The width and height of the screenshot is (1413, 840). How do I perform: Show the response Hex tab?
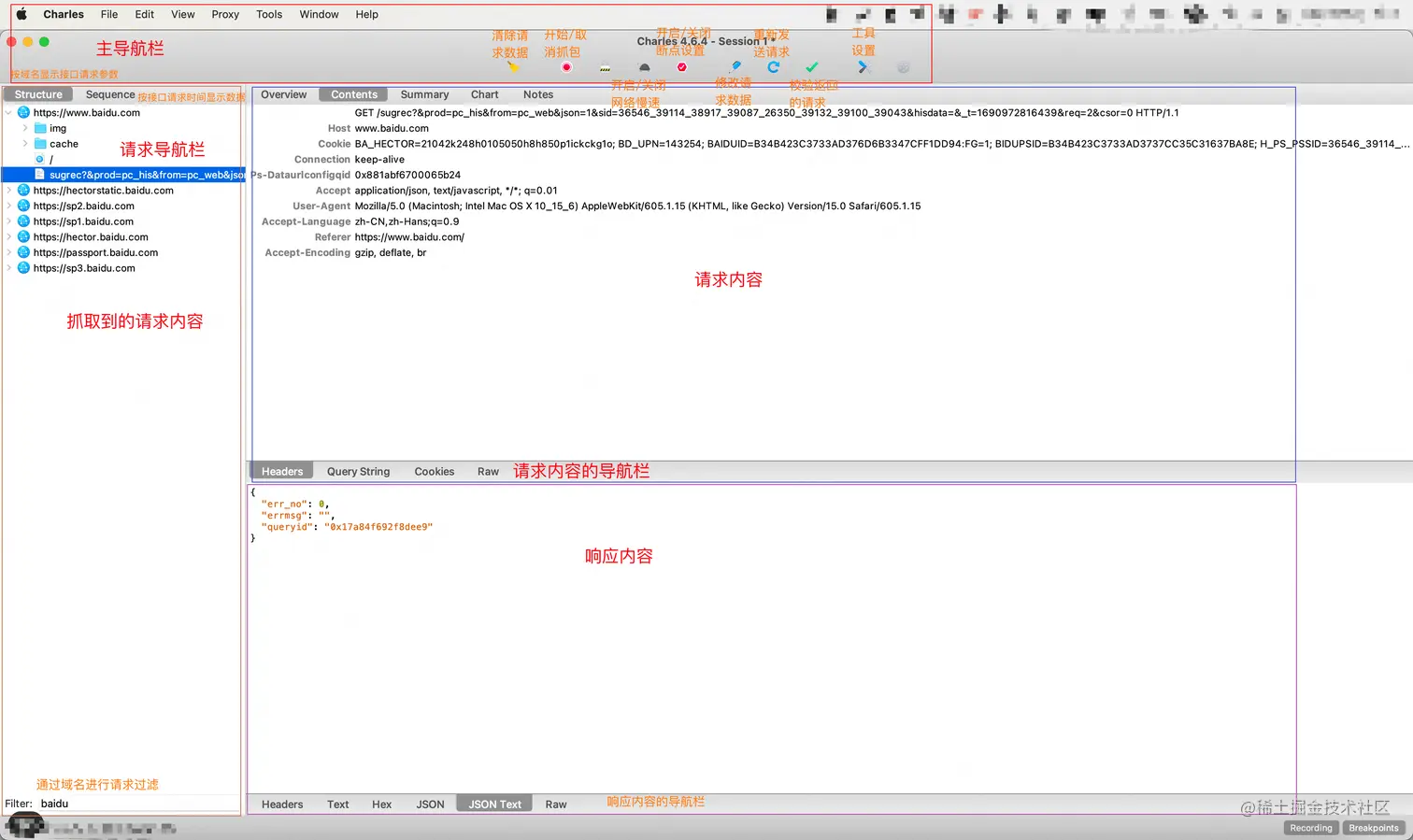pyautogui.click(x=382, y=804)
